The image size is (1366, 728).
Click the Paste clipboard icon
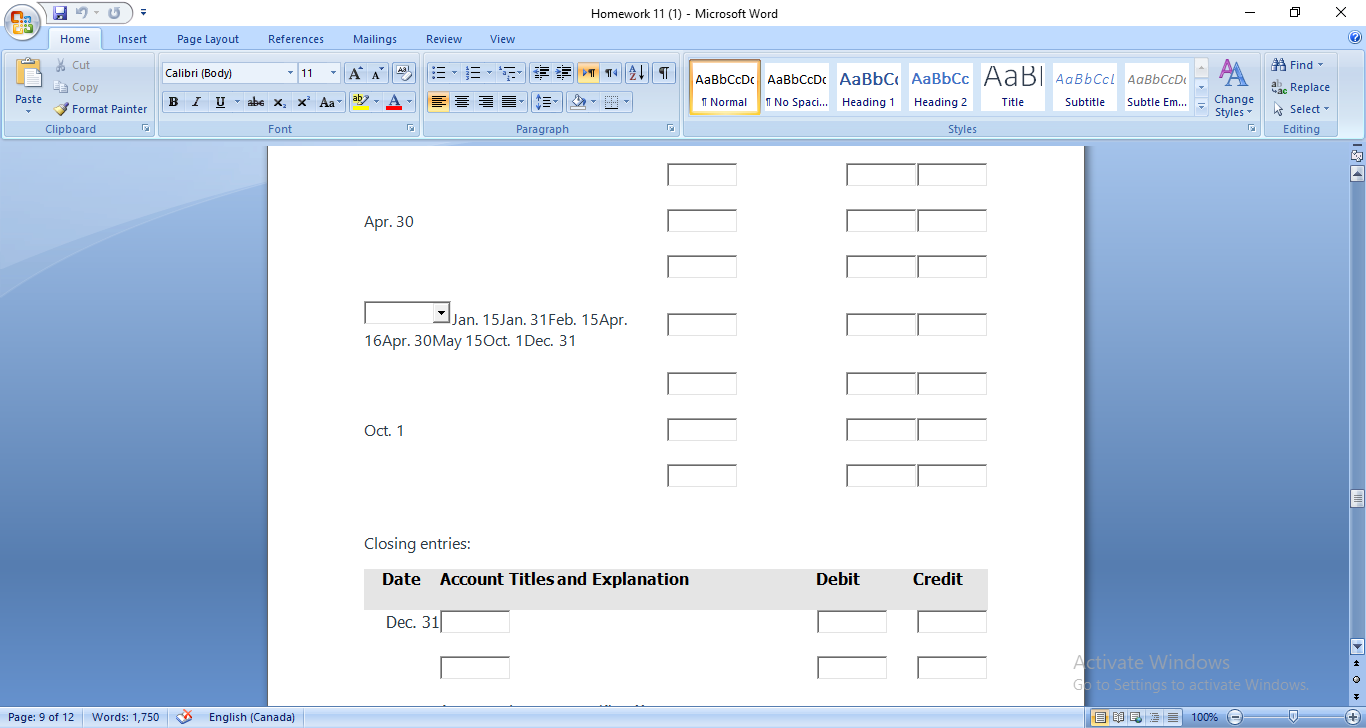tap(29, 73)
